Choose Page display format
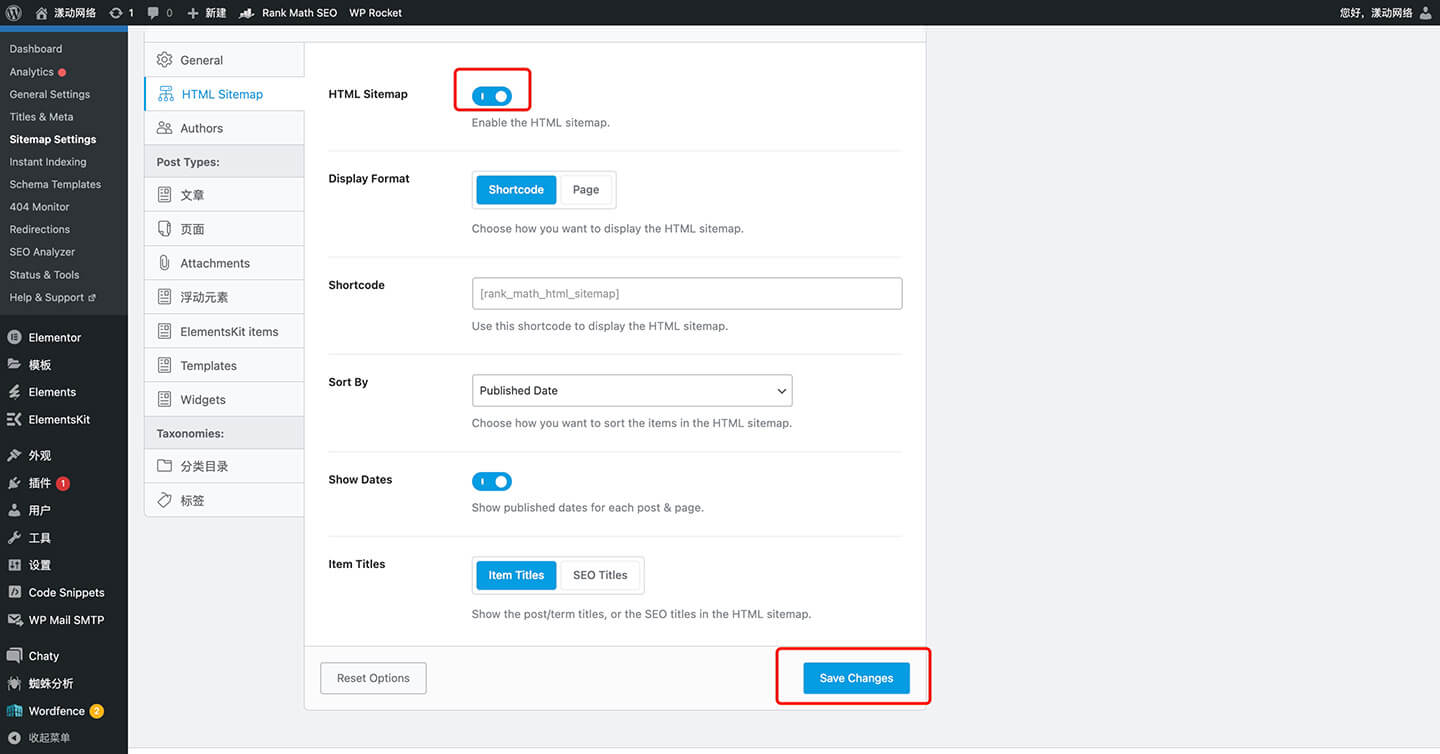The height and width of the screenshot is (754, 1440). click(x=586, y=190)
